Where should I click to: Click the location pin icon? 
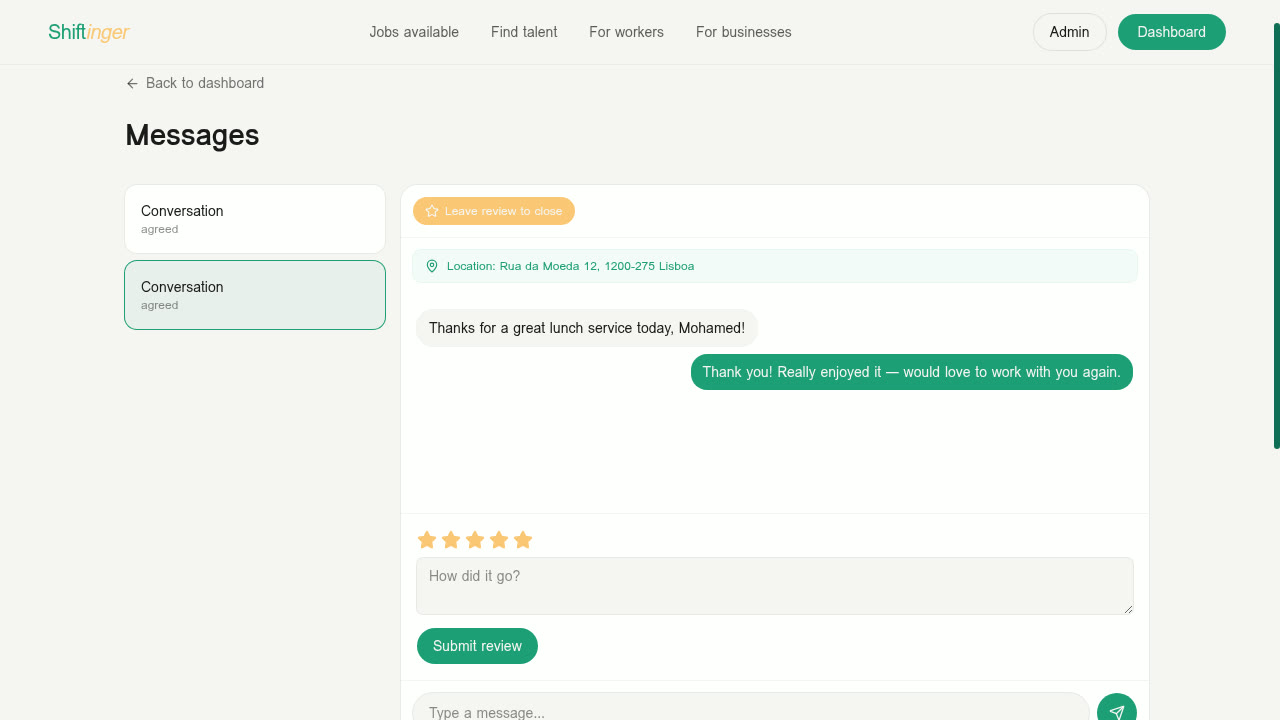[x=432, y=266]
